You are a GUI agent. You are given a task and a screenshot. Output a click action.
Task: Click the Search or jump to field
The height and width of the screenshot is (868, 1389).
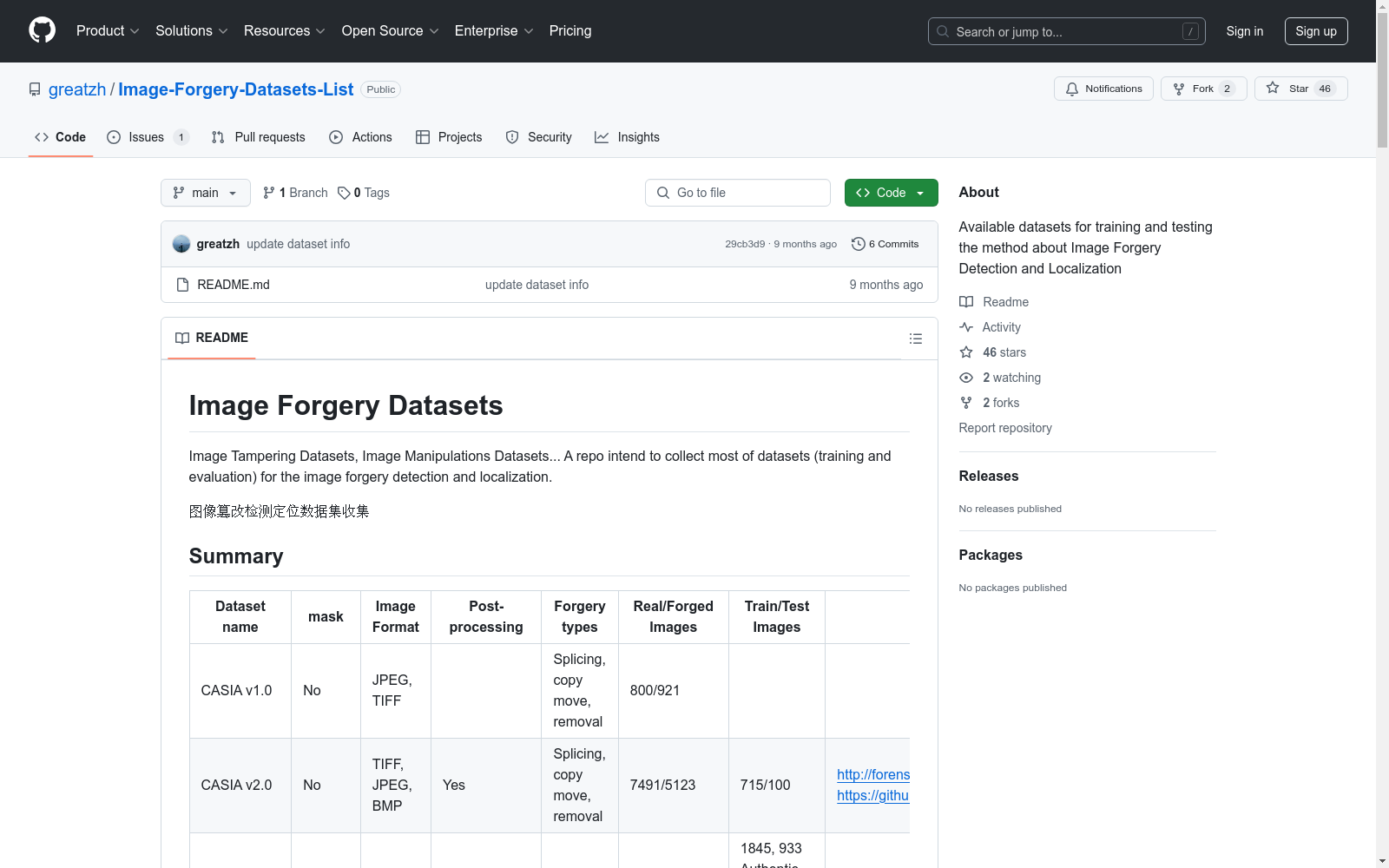tap(1067, 31)
